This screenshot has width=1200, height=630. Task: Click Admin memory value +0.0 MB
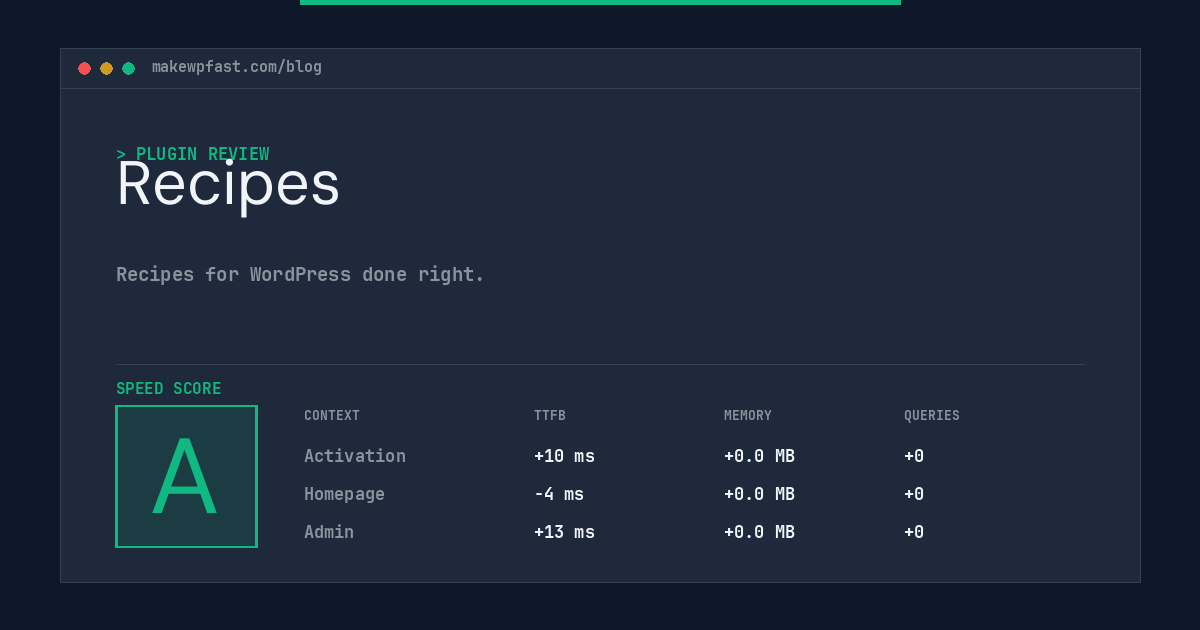click(x=759, y=532)
